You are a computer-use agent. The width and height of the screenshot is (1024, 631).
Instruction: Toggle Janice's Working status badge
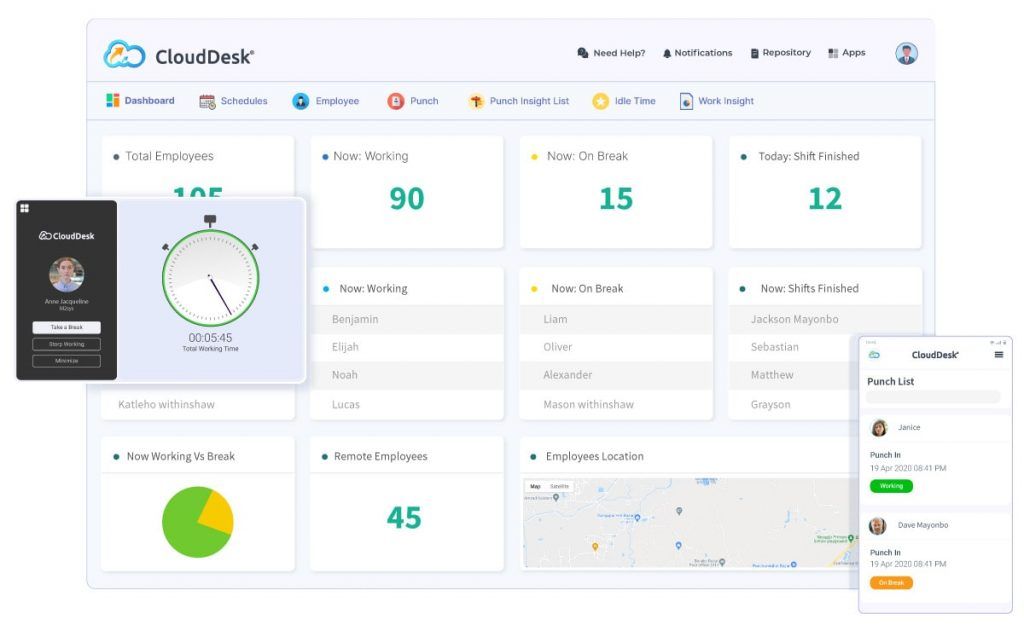pyautogui.click(x=890, y=486)
